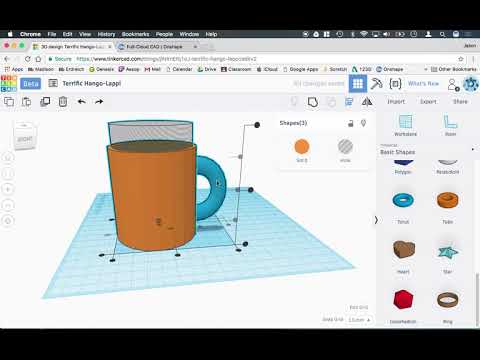
Task: Select the Hole striped option
Action: 345,147
